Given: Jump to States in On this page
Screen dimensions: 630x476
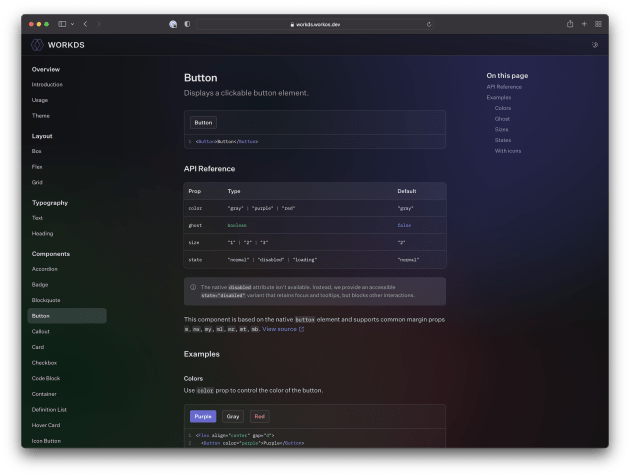Looking at the screenshot, I should point(503,140).
